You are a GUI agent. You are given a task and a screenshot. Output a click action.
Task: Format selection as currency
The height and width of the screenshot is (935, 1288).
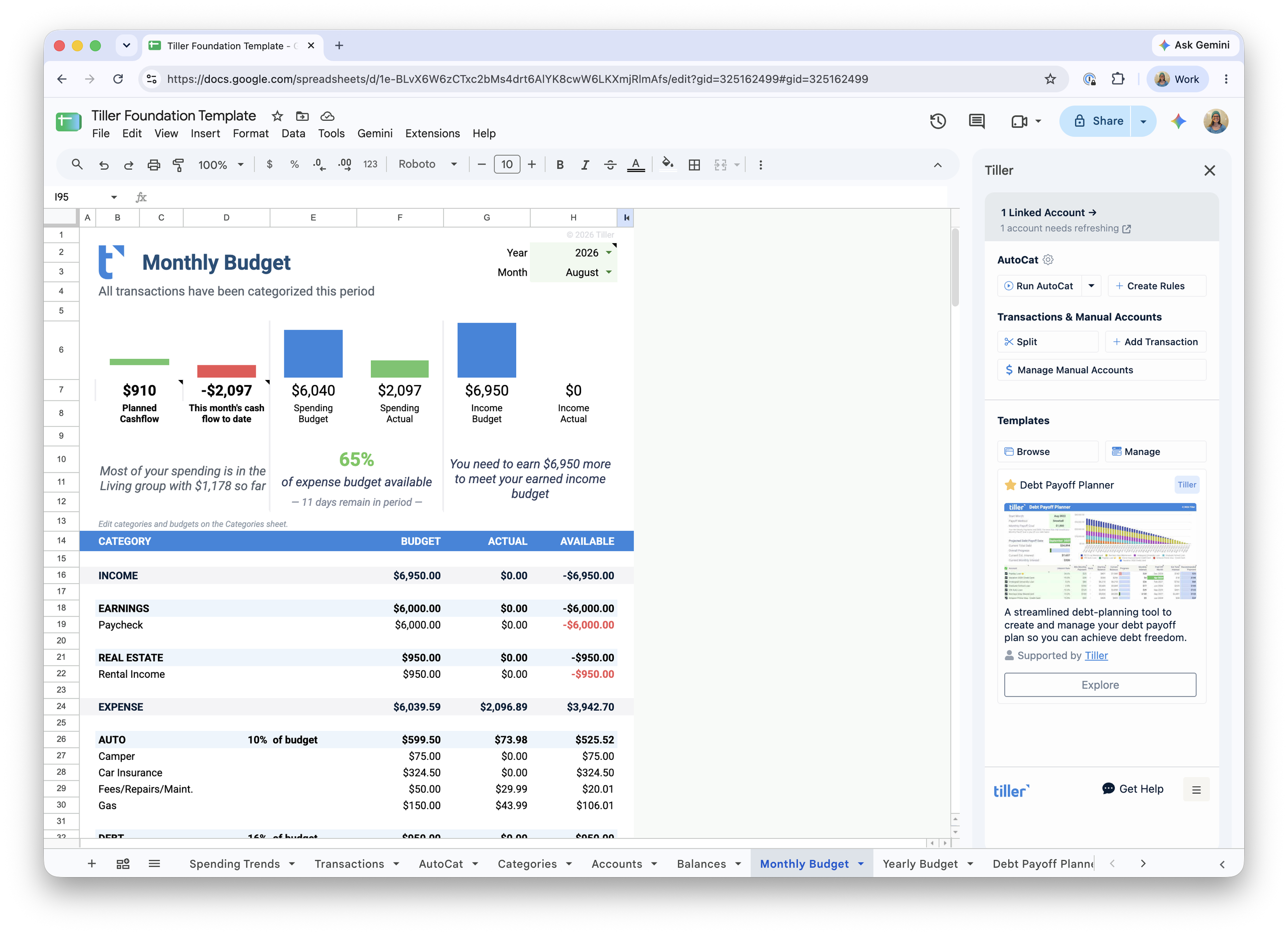pyautogui.click(x=269, y=164)
